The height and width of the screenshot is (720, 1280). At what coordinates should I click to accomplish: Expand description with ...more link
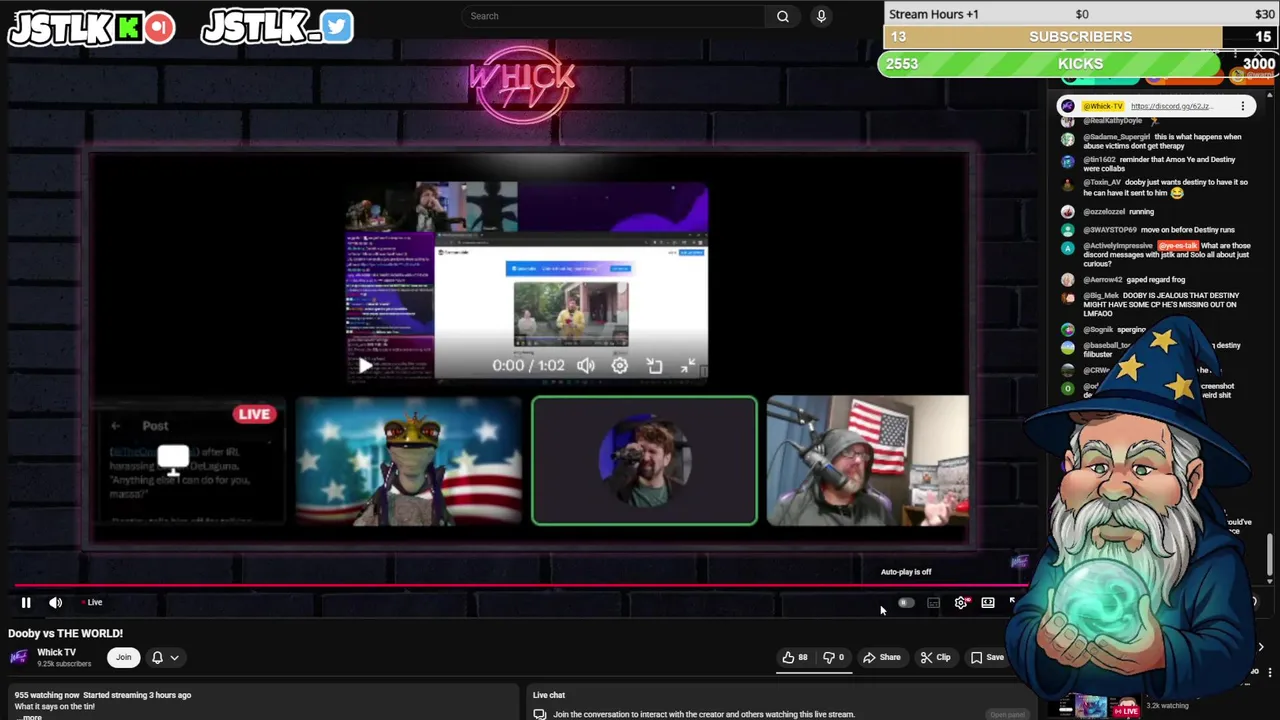click(32, 717)
